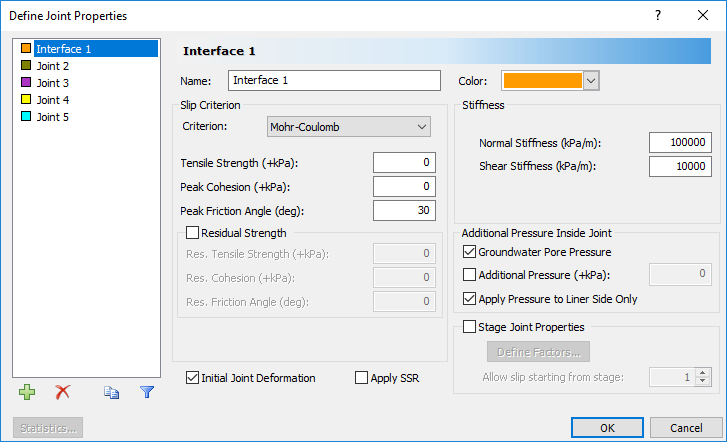Select Joint 5 in the list

pyautogui.click(x=52, y=117)
